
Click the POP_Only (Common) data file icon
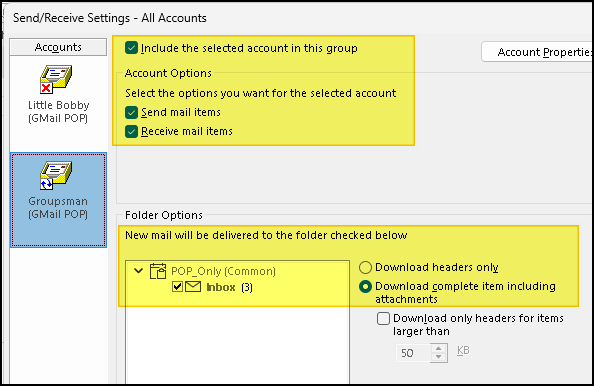158,271
